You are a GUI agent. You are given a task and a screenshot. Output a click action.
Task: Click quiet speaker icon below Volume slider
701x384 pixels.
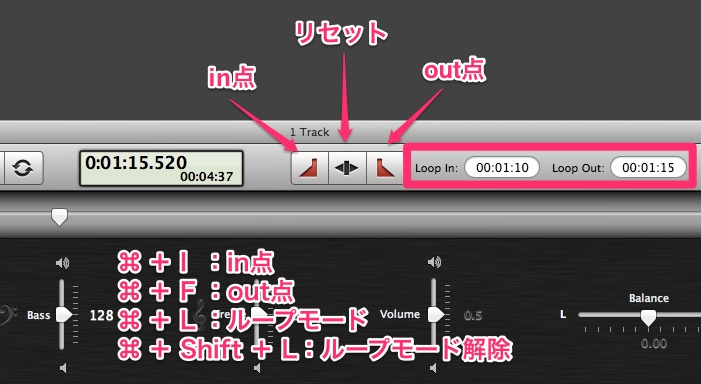coord(433,368)
